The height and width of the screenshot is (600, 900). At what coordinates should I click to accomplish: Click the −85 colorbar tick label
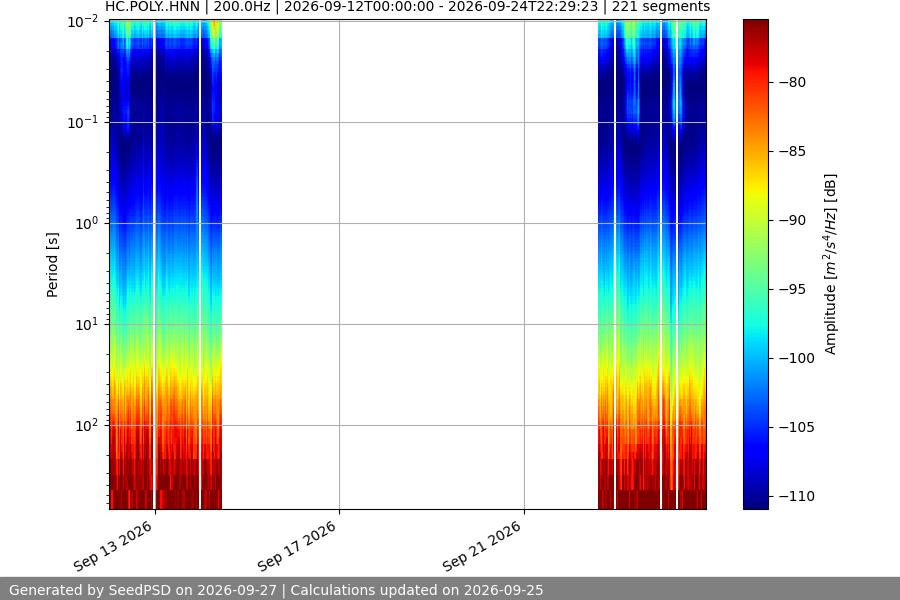tap(793, 151)
